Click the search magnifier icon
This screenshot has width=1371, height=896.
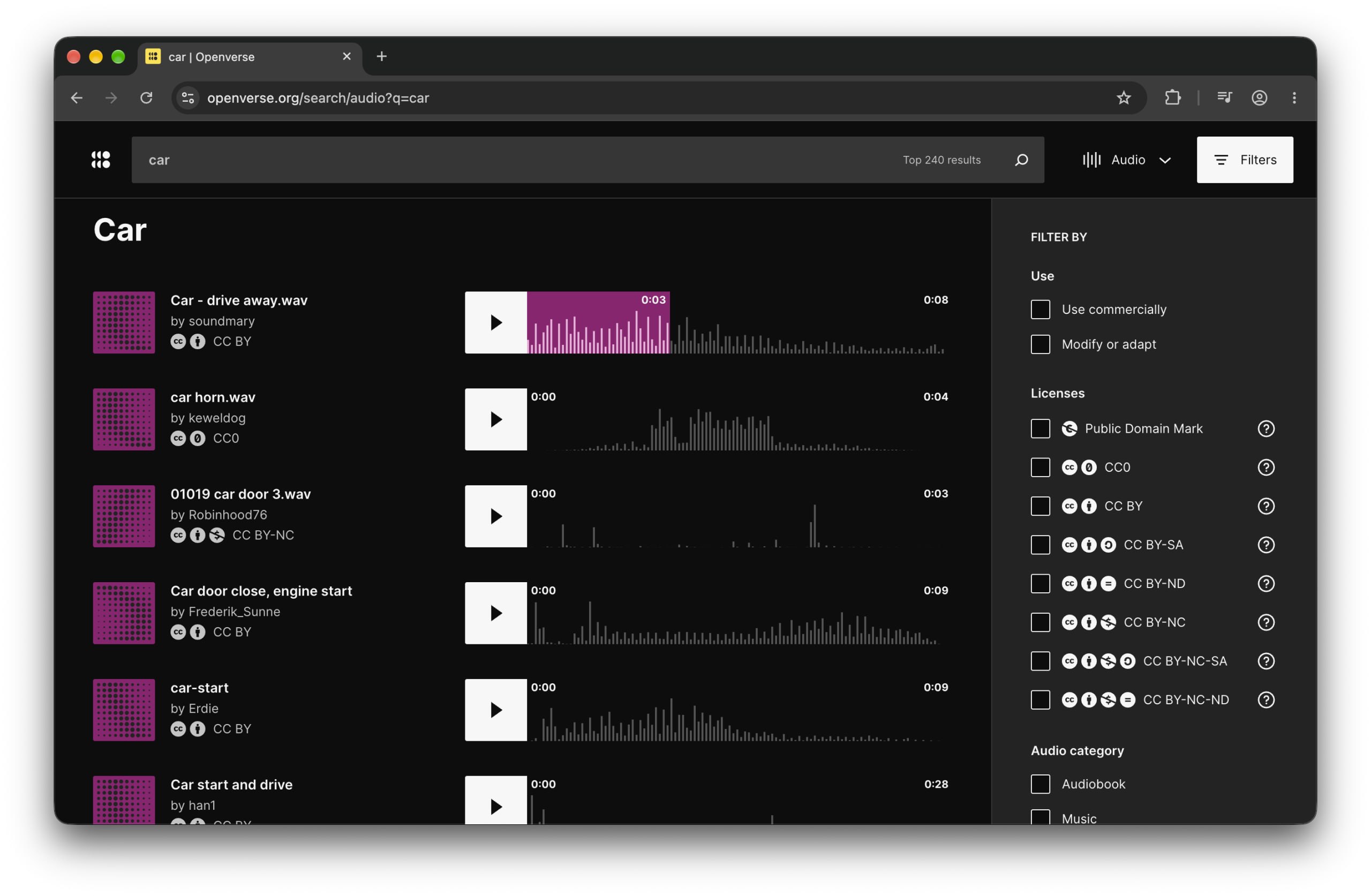tap(1021, 160)
